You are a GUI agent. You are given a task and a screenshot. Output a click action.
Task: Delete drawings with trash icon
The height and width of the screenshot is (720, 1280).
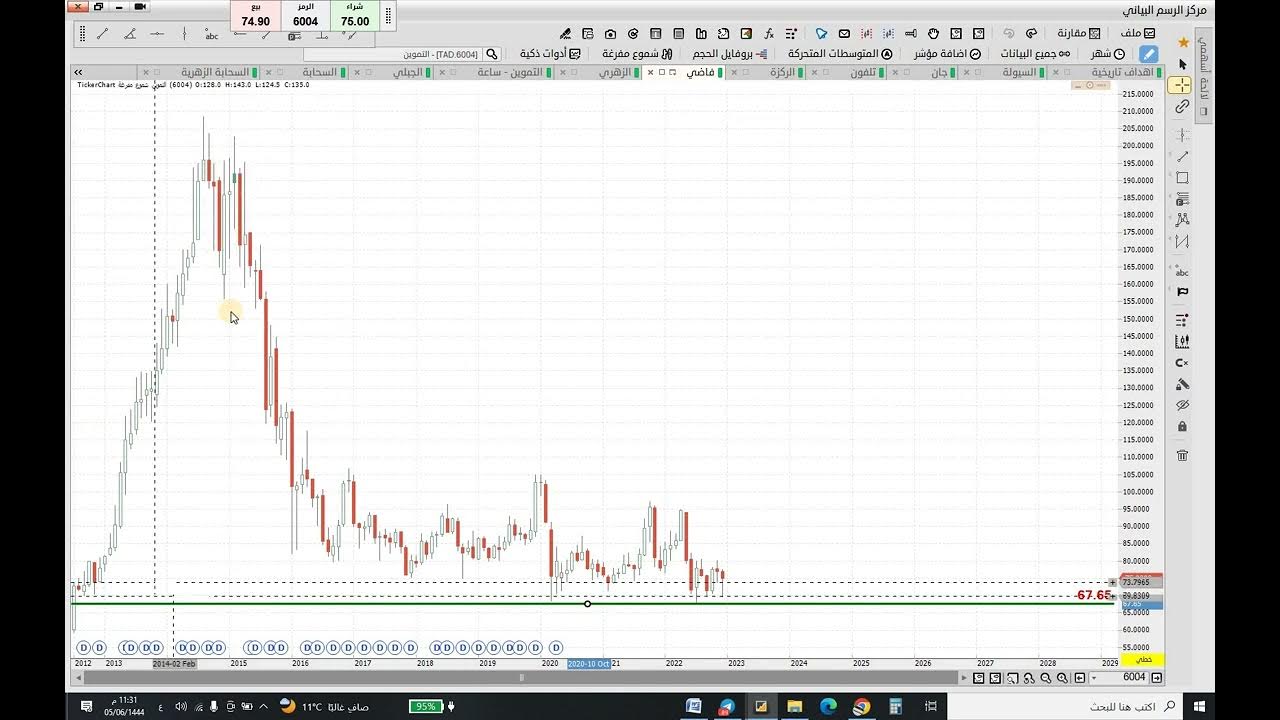pyautogui.click(x=1182, y=455)
